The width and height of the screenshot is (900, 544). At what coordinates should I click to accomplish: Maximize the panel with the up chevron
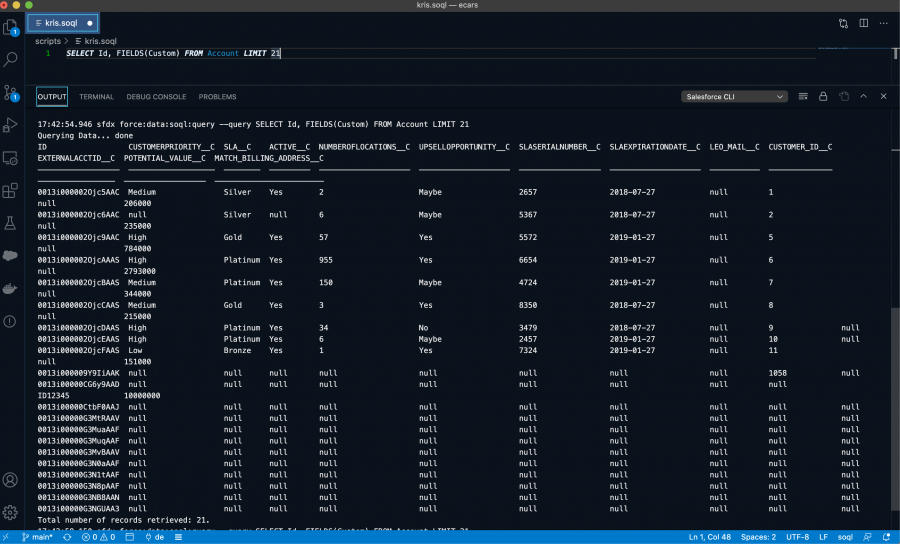click(x=863, y=96)
